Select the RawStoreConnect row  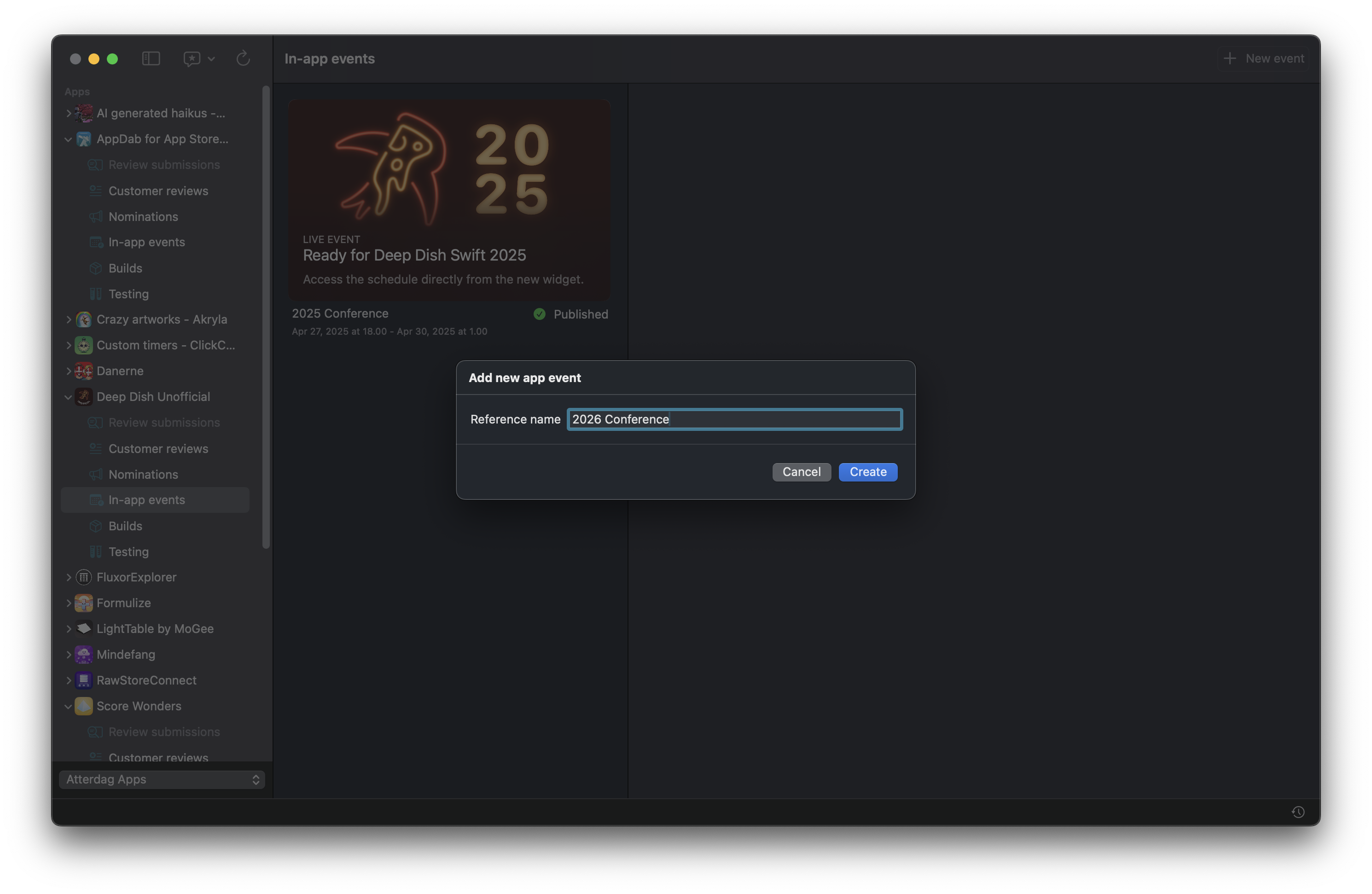tap(155, 680)
